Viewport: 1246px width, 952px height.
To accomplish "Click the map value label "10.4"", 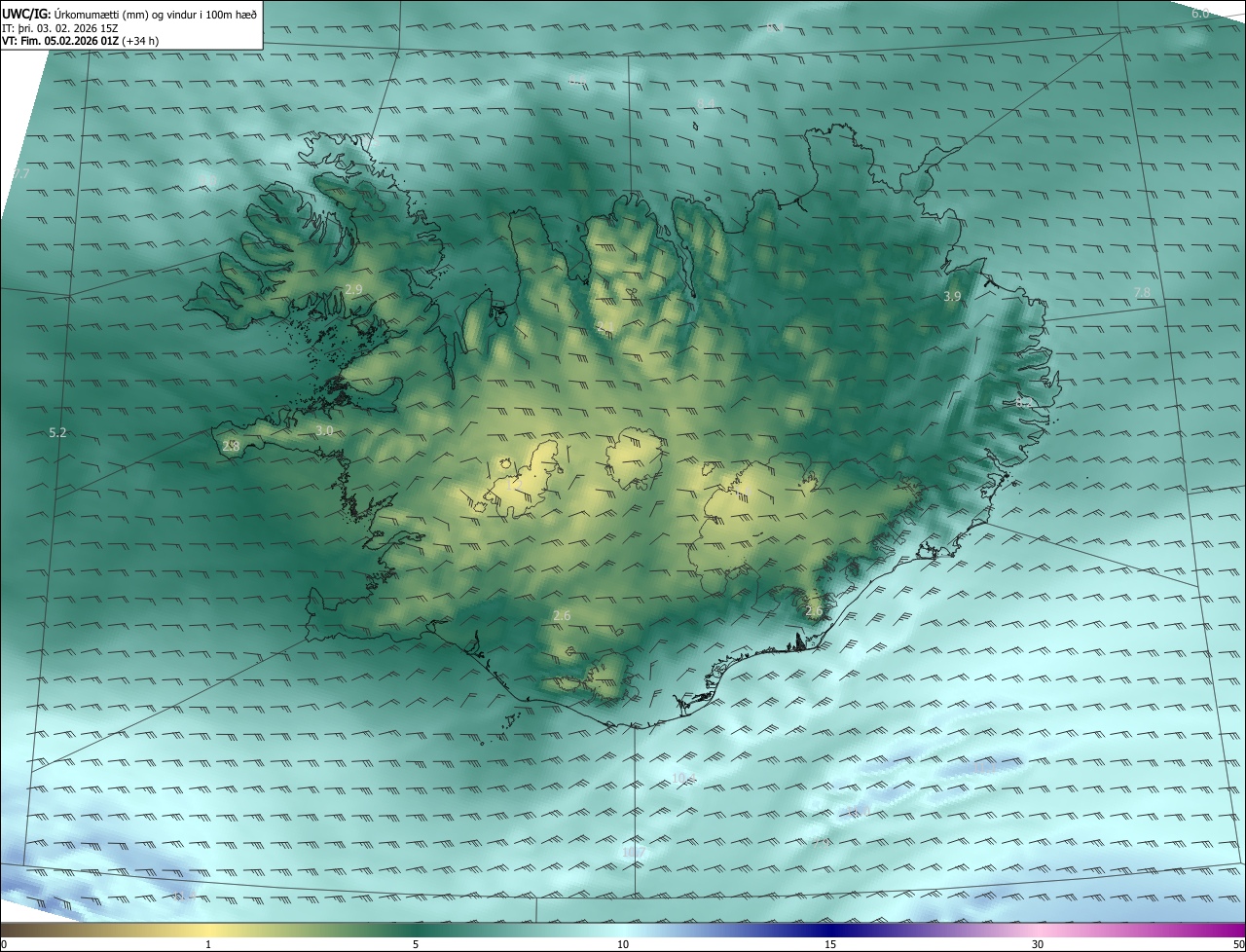I will 683,778.
